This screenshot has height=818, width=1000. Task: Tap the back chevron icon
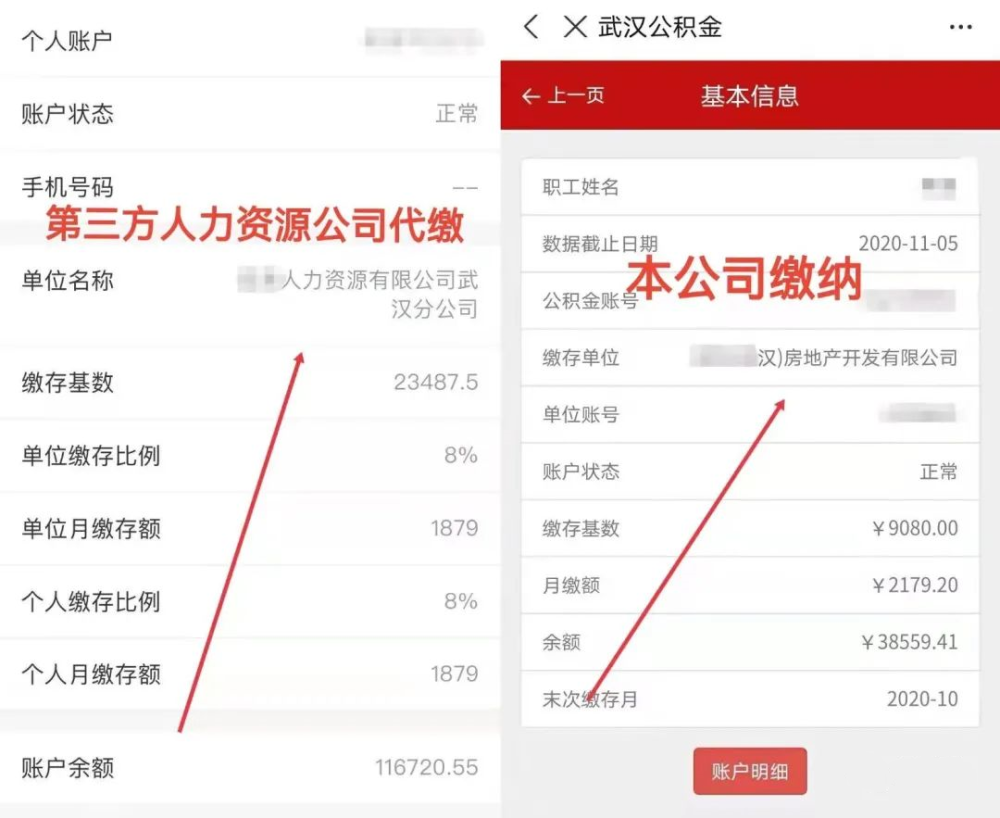coord(531,27)
